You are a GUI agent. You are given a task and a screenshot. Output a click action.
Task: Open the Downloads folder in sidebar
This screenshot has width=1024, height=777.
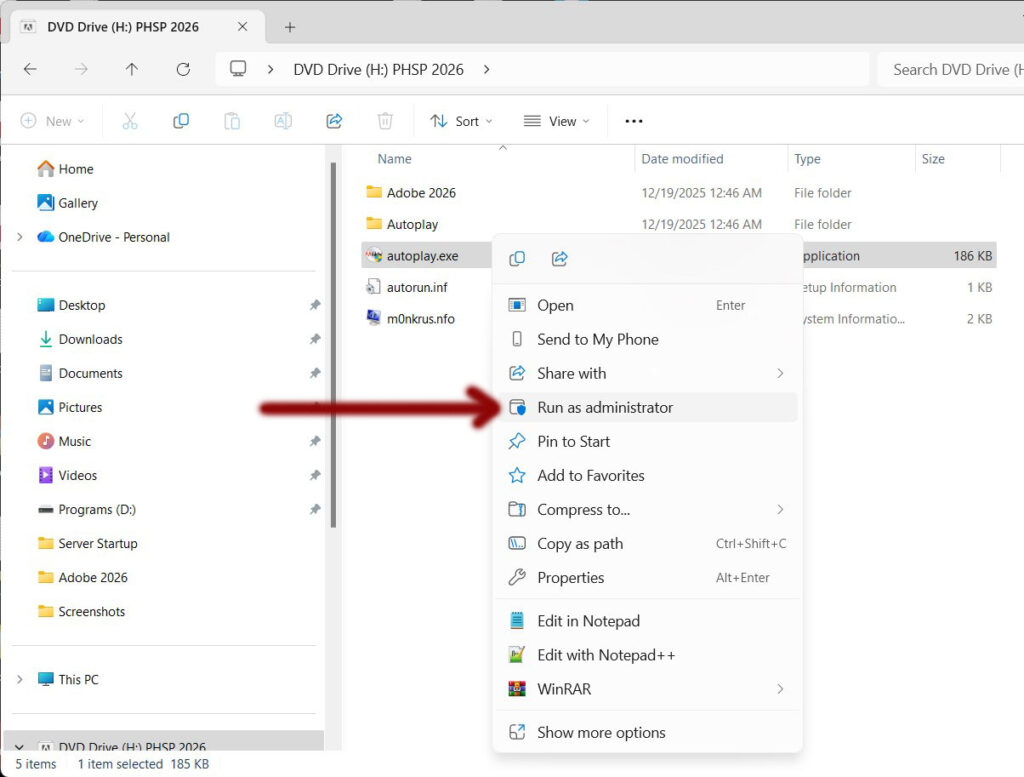click(90, 339)
